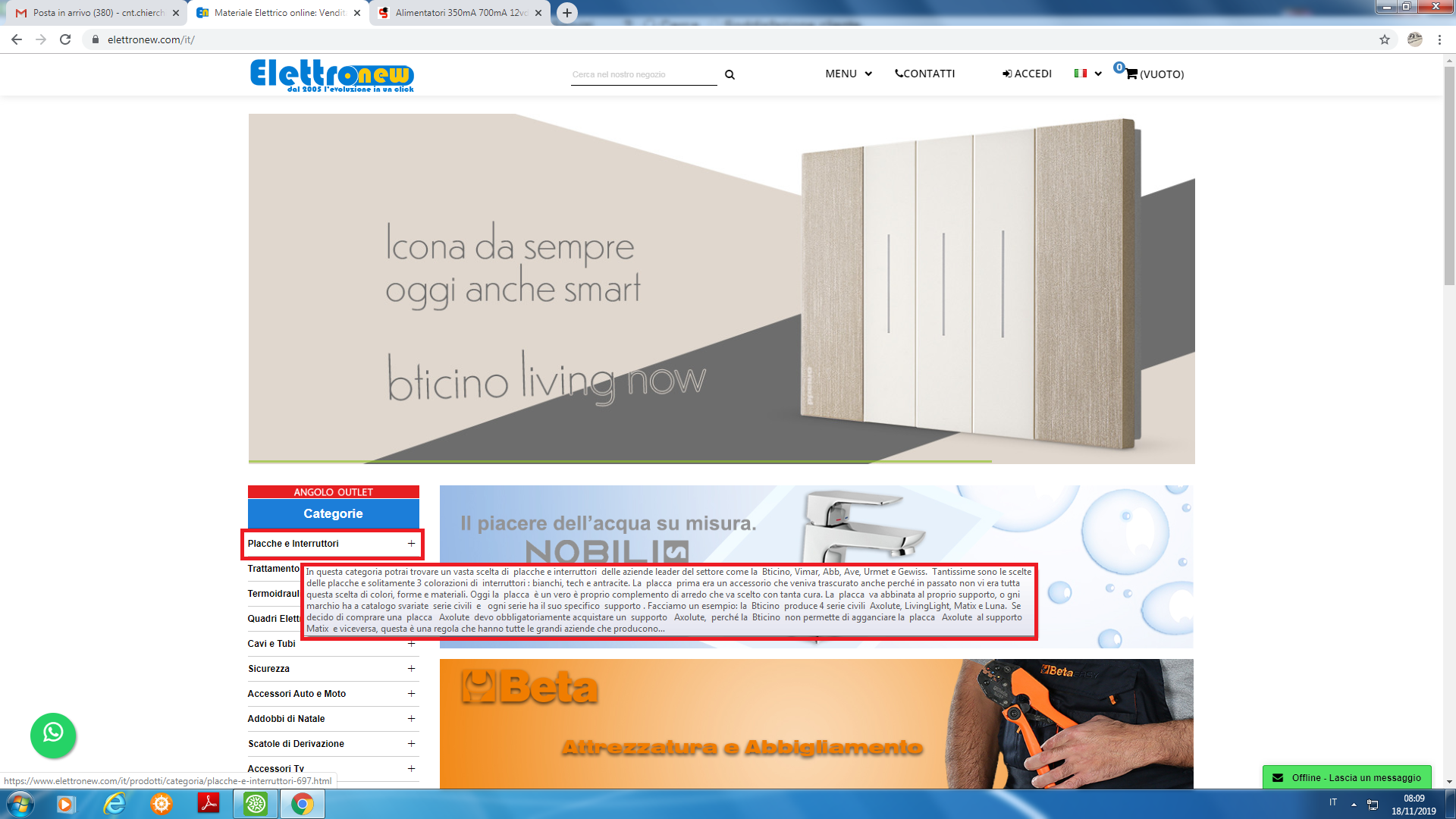Click the green WhatsApp chat button
The height and width of the screenshot is (819, 1456).
(x=53, y=735)
